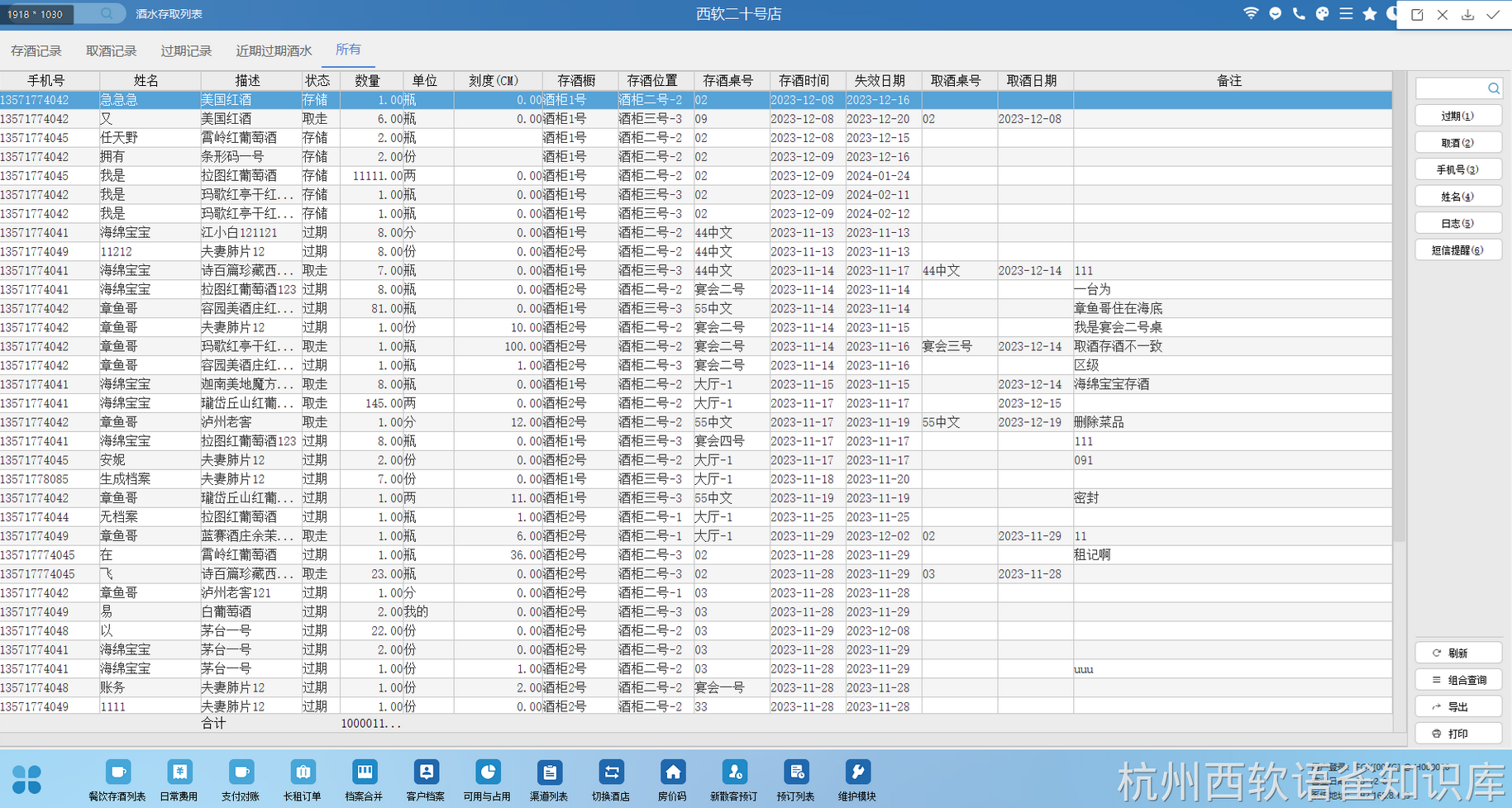Open the four-leaf main menu icon
Screen dimensions: 1512x808
[26, 779]
